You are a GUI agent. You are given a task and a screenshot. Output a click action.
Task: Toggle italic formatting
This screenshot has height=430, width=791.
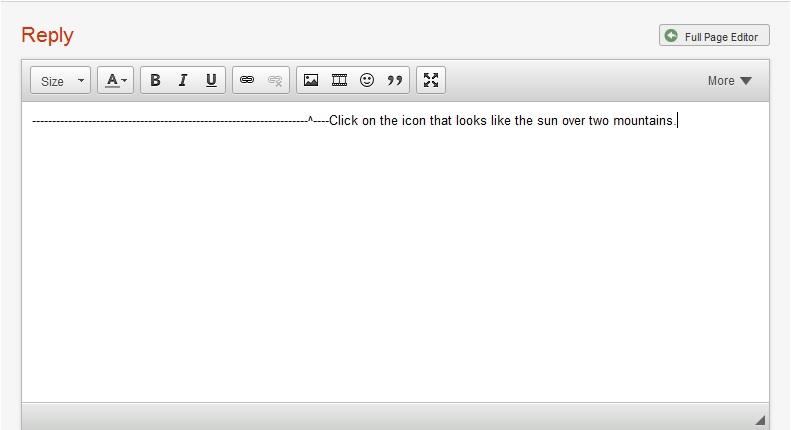click(x=183, y=81)
